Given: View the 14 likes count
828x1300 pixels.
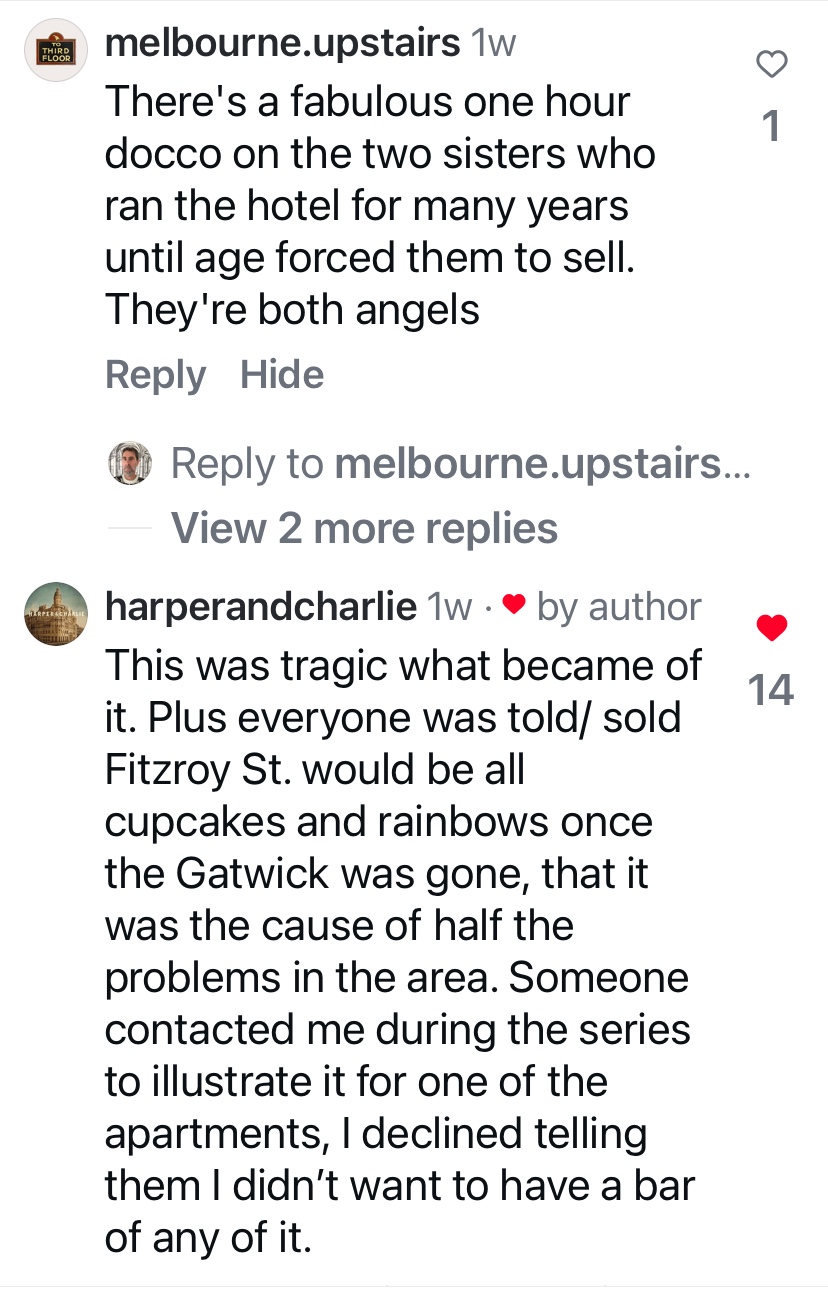Looking at the screenshot, I should point(771,690).
